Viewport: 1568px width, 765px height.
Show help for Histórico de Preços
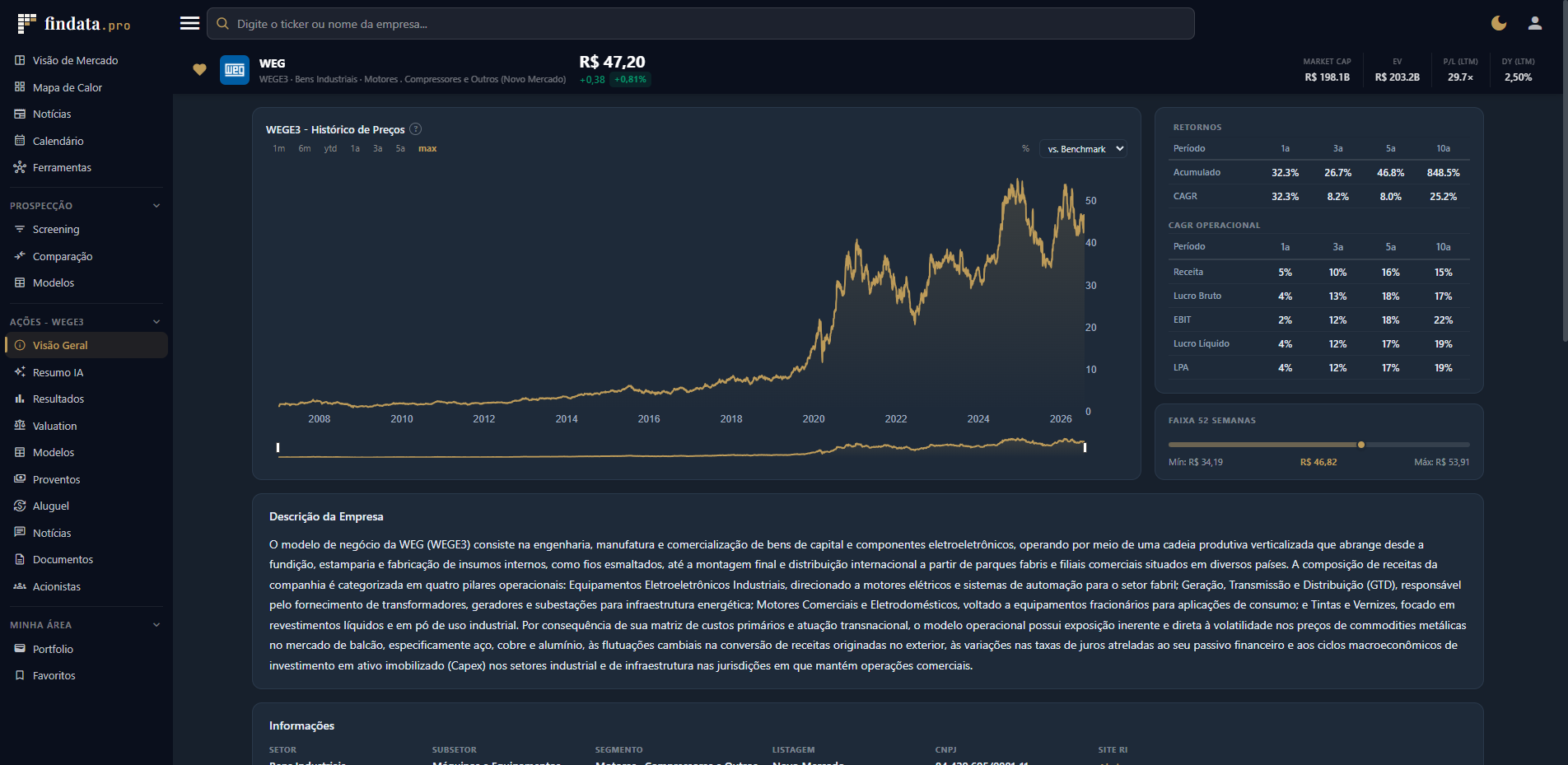416,129
